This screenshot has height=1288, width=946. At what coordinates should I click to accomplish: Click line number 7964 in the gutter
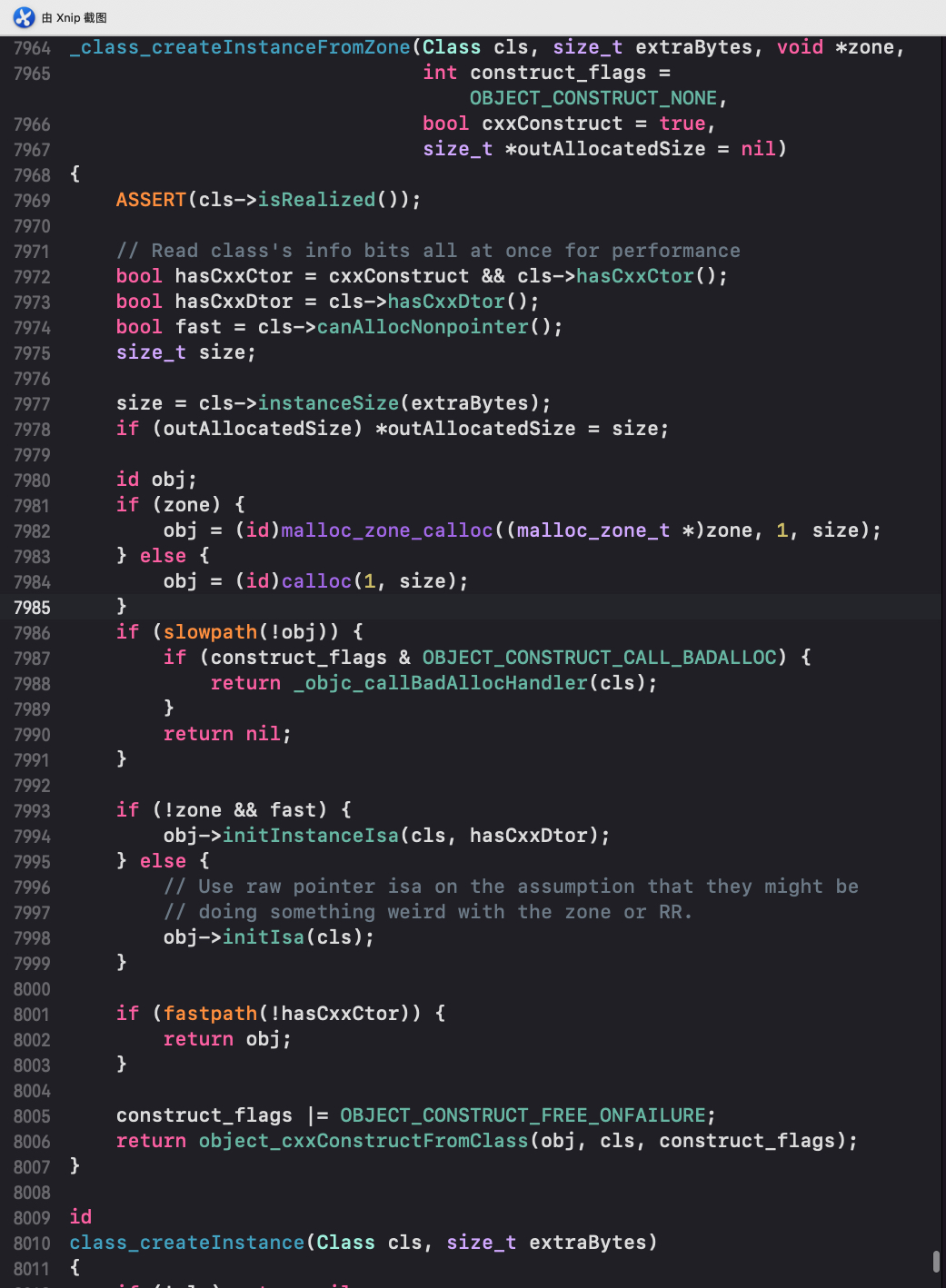(32, 48)
